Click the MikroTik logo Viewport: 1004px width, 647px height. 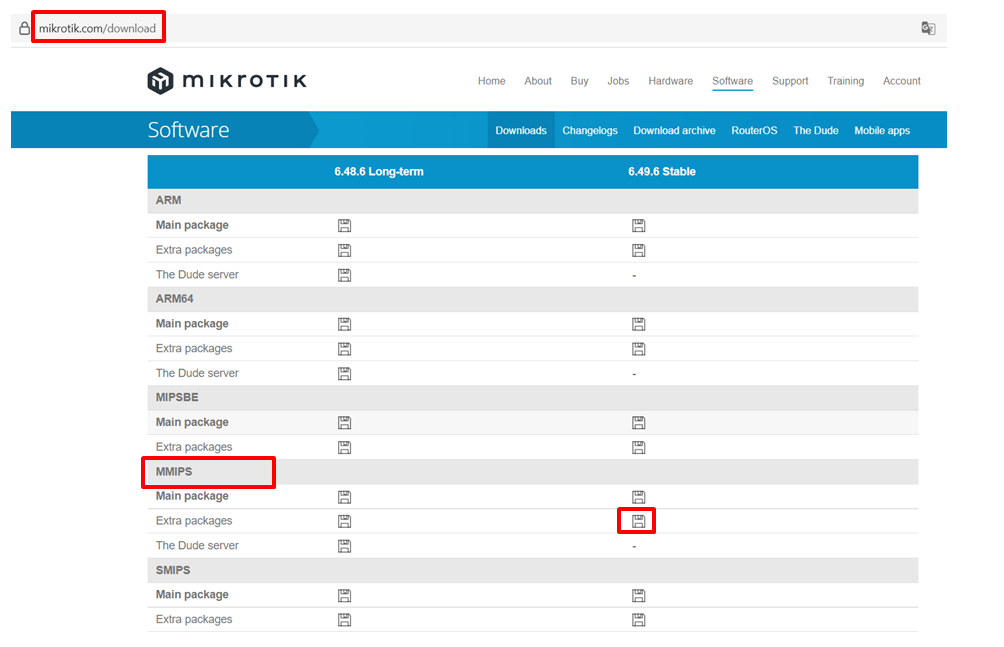coord(227,81)
